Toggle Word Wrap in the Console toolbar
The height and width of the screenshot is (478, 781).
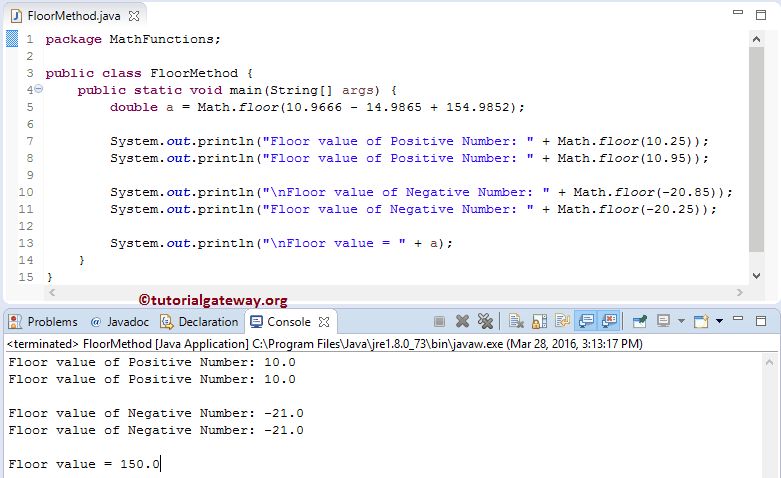click(x=563, y=322)
